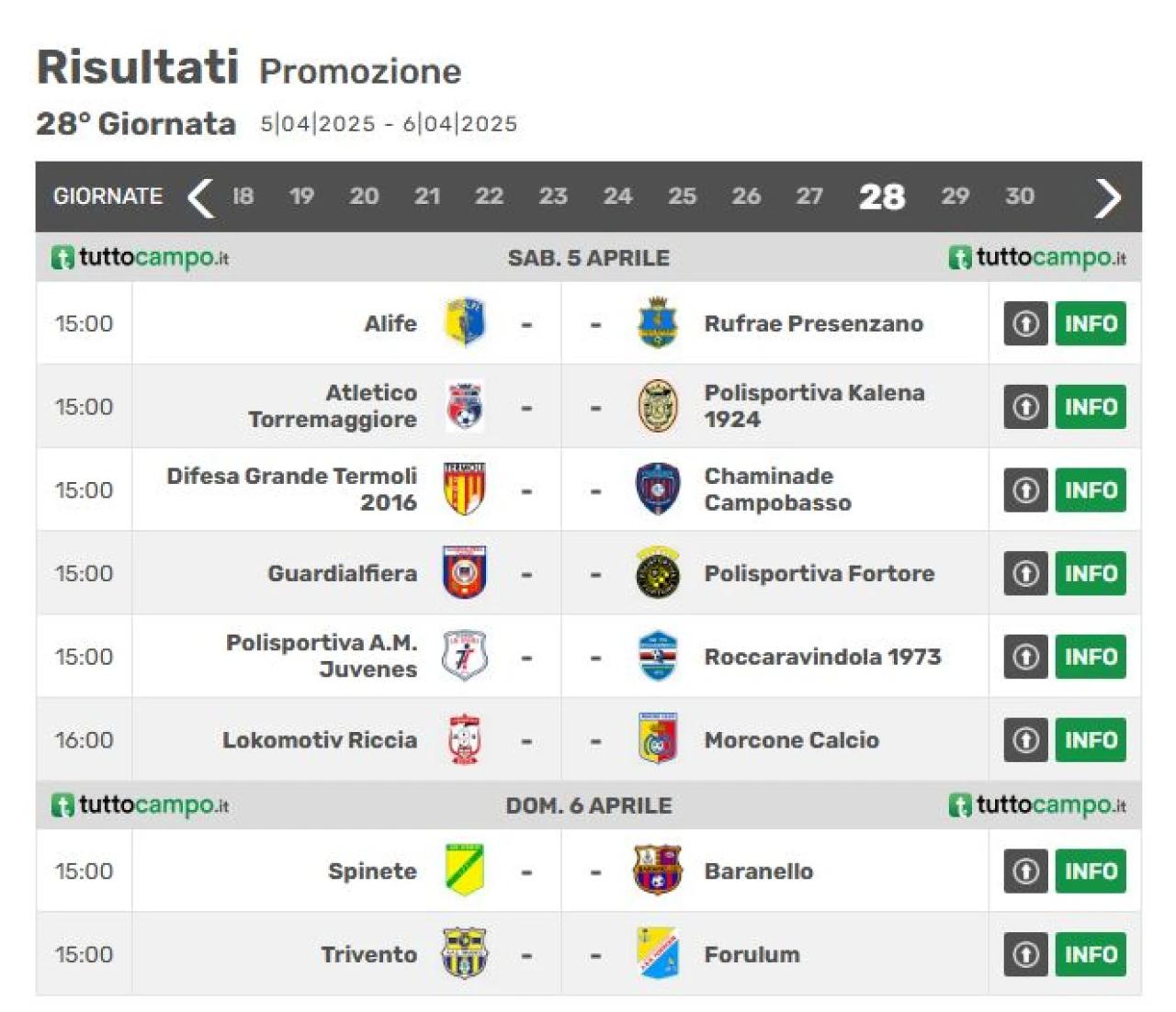Click the Spinete green-yellow crest
Viewport: 1176px width, 1012px height.
465,870
